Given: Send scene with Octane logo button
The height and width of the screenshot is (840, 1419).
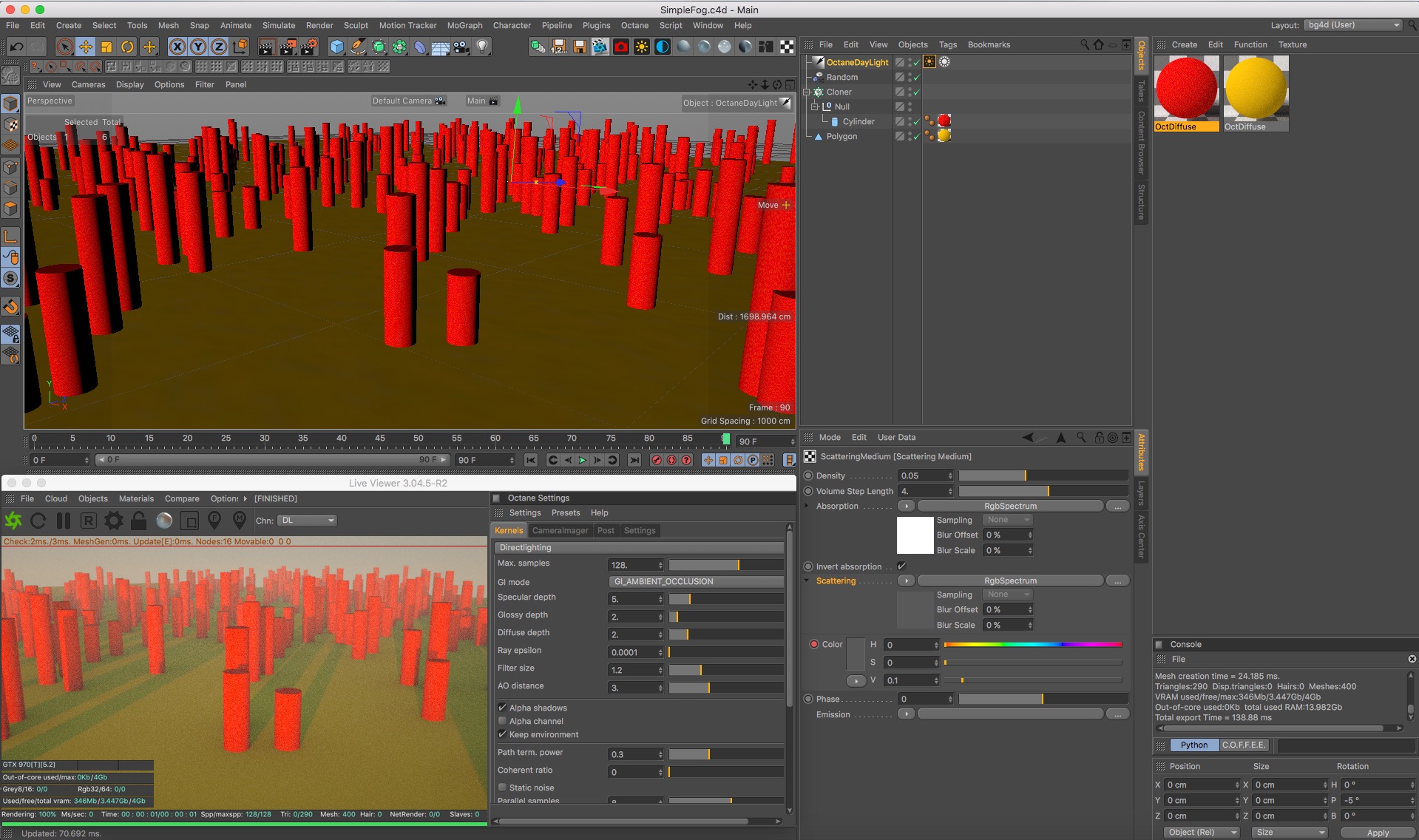Looking at the screenshot, I should pyautogui.click(x=13, y=521).
